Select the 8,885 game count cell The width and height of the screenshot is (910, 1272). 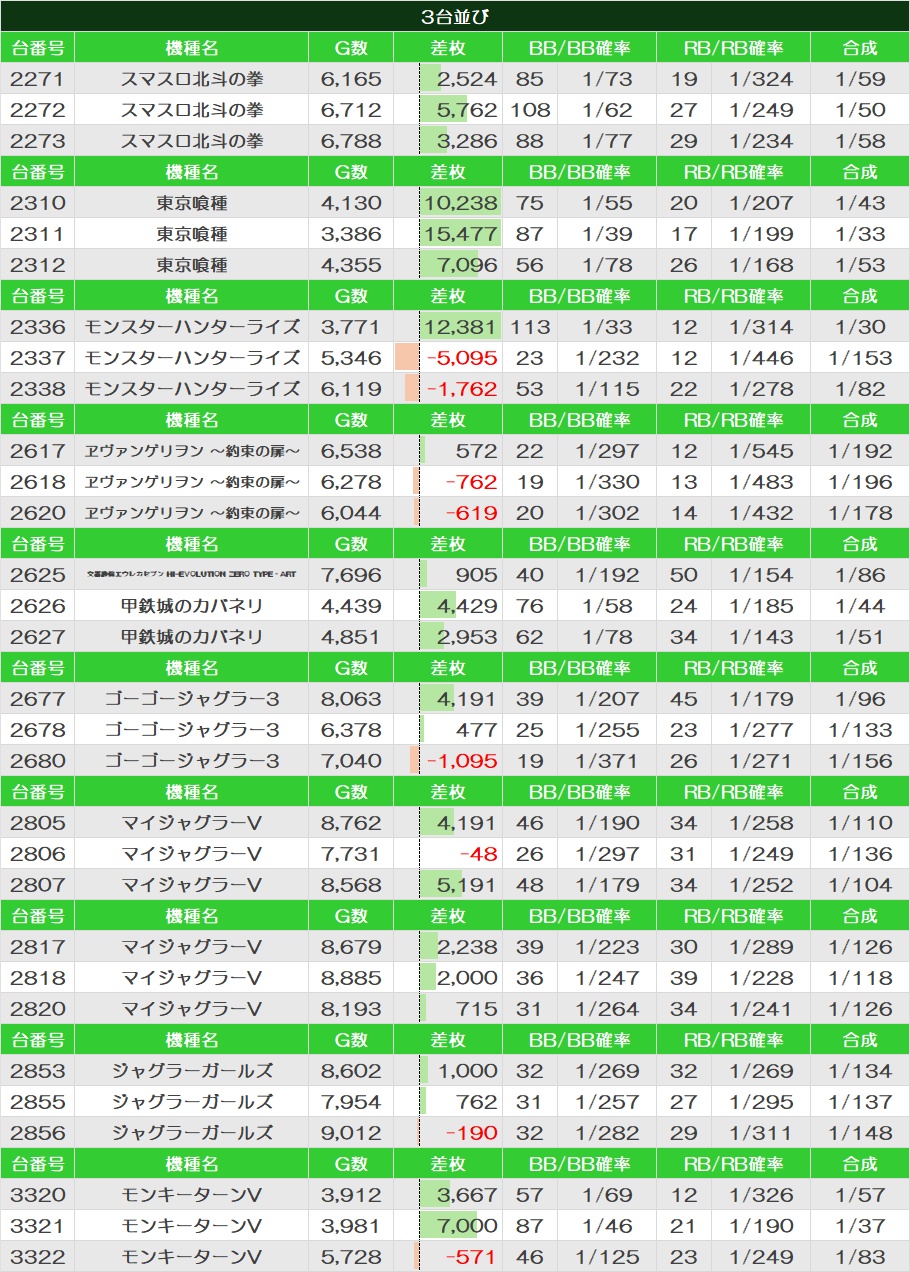[x=351, y=978]
